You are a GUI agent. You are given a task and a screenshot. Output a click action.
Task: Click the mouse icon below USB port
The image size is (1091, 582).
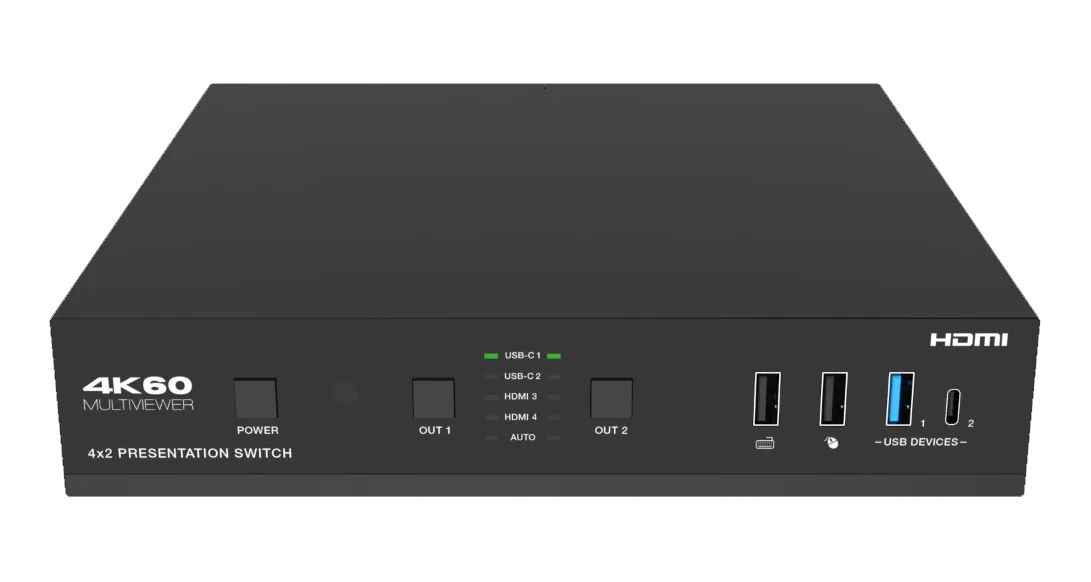831,443
